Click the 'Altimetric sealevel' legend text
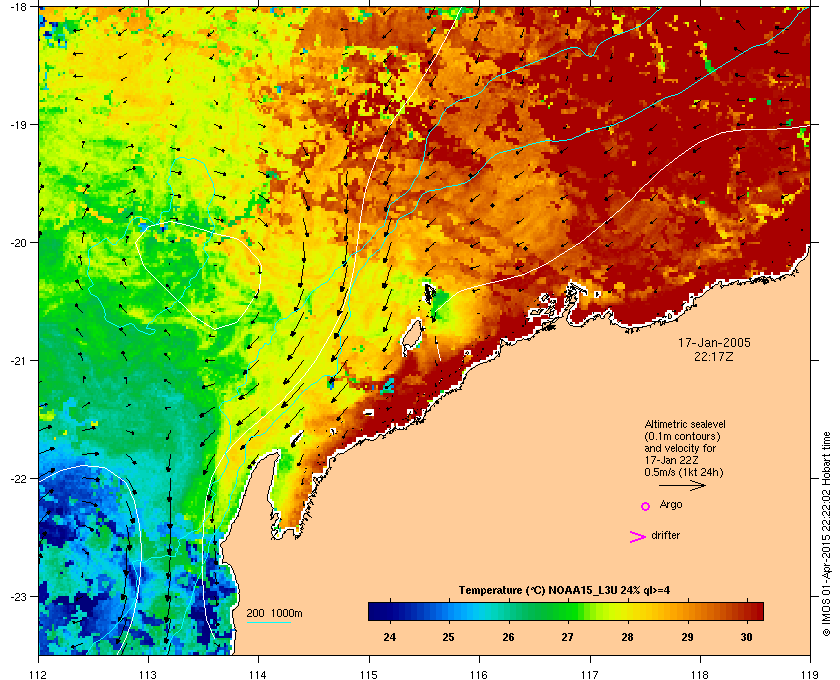The height and width of the screenshot is (680, 840). tap(685, 424)
